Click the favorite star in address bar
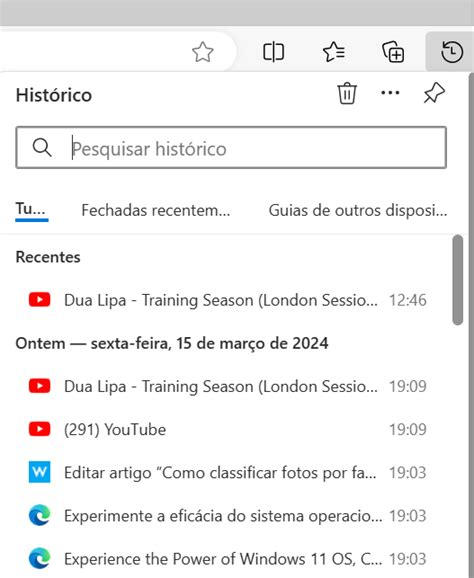The image size is (474, 578). 203,52
